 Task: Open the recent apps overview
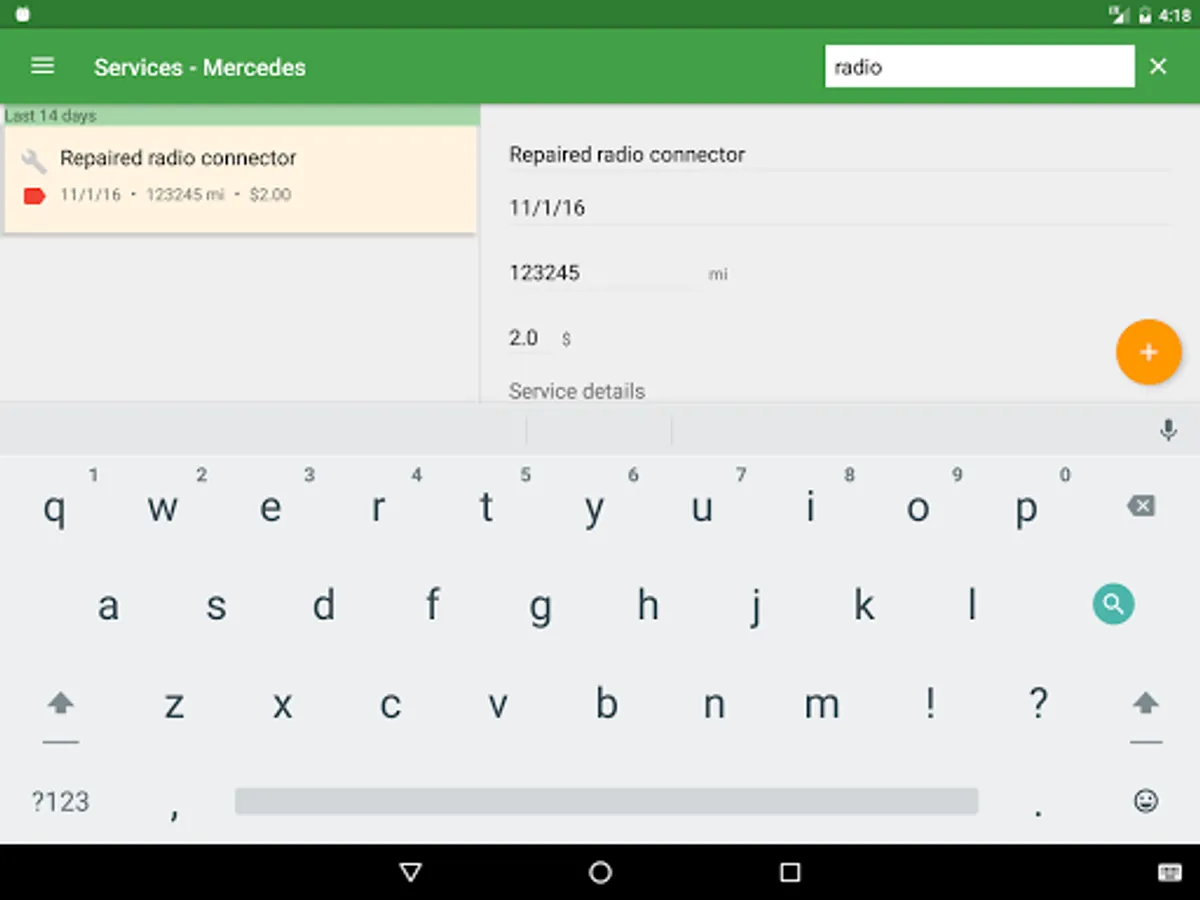tap(790, 872)
